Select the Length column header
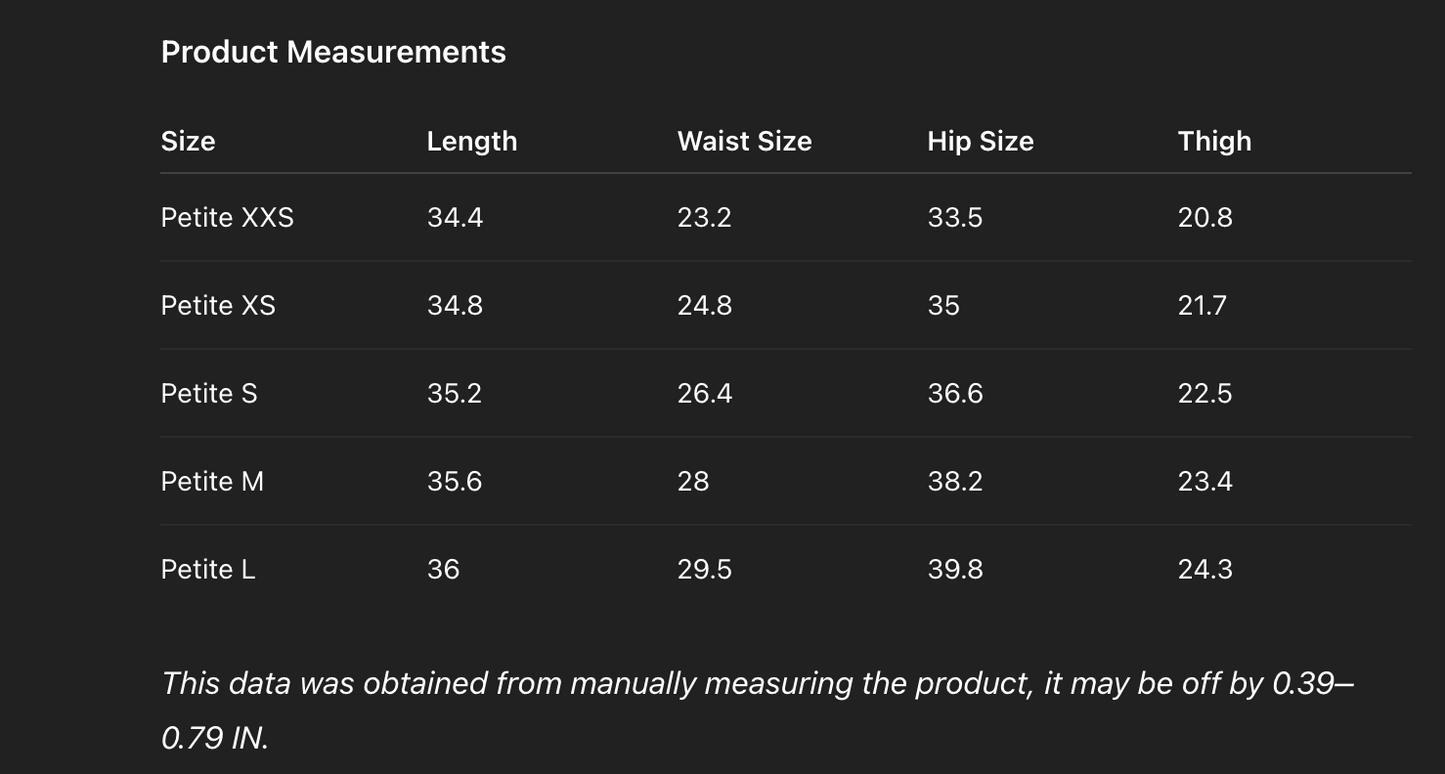Image resolution: width=1445 pixels, height=774 pixels. coord(472,141)
